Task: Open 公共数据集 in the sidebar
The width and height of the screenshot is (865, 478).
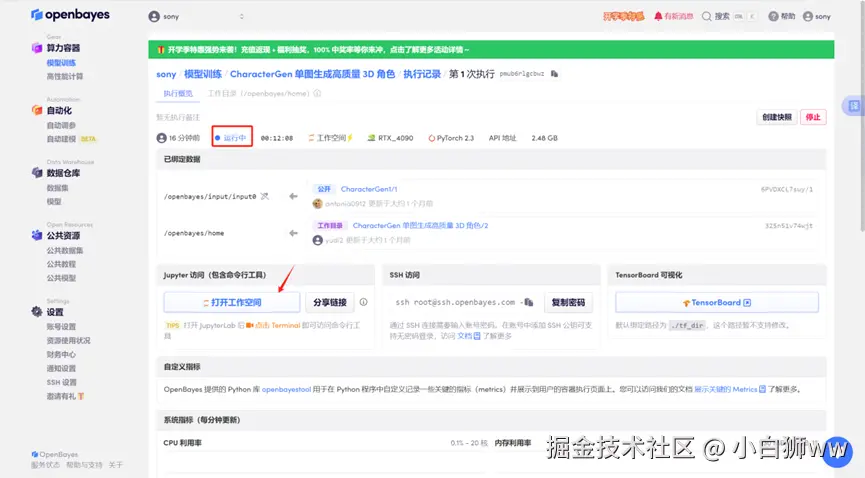Action: [65, 251]
